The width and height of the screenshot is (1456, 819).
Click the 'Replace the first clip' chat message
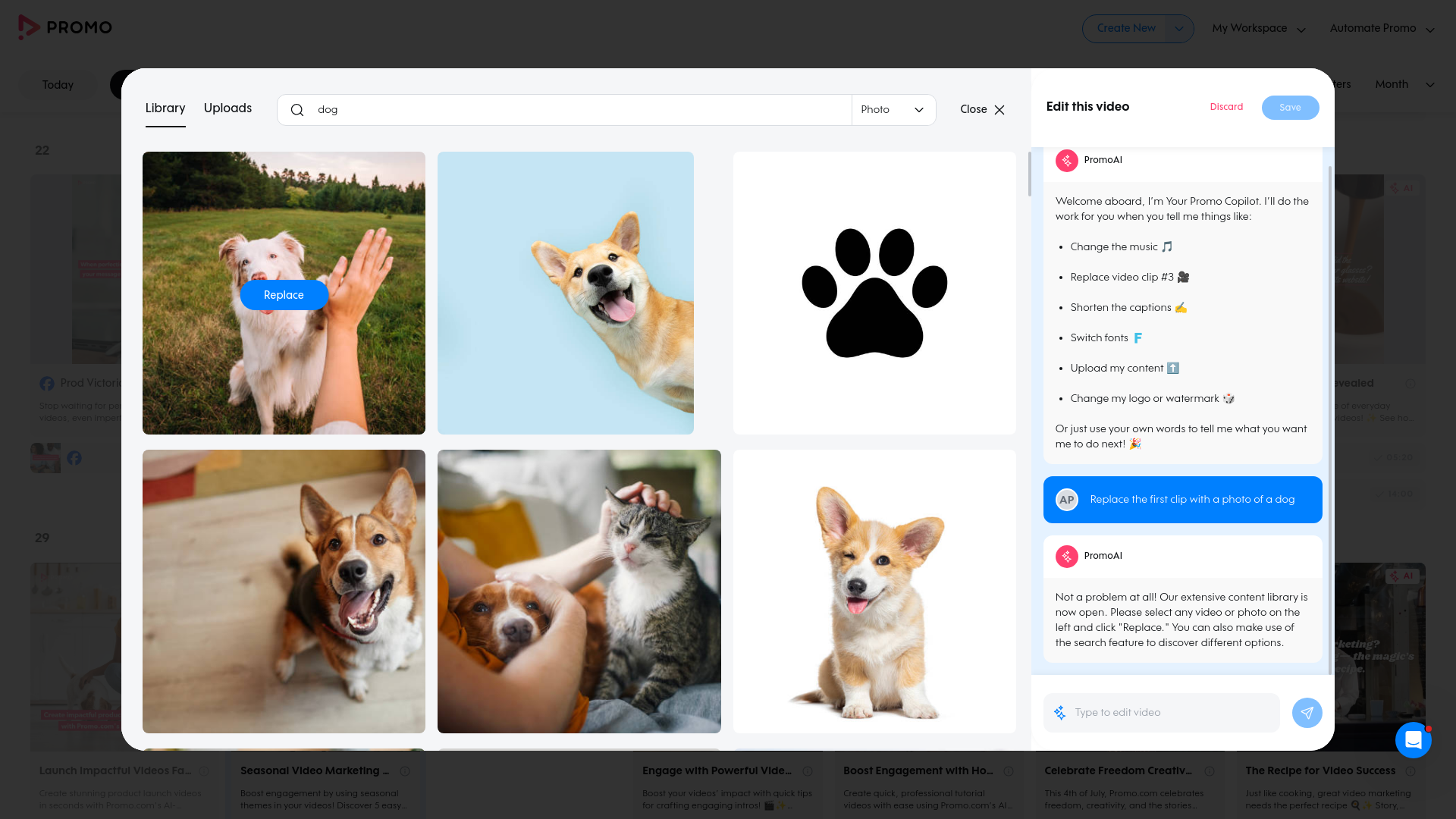1183,500
